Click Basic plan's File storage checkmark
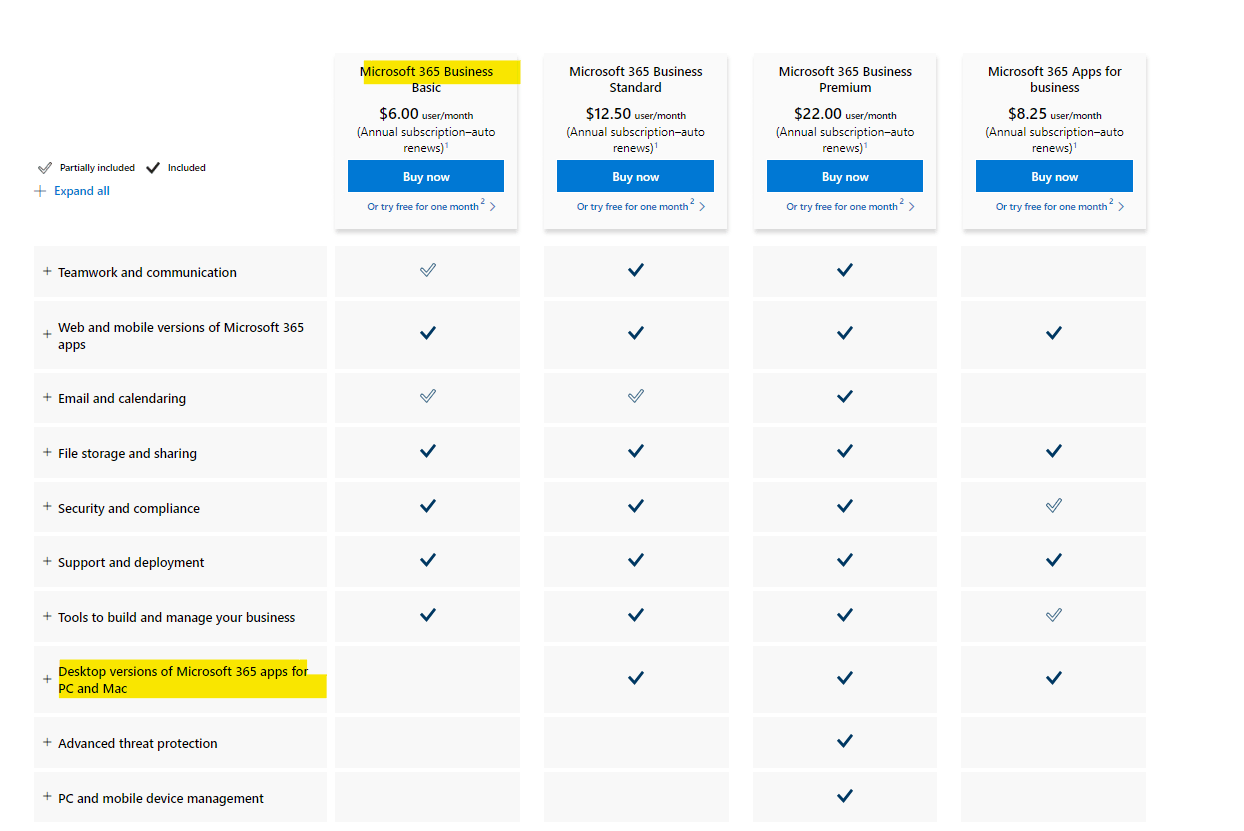The width and height of the screenshot is (1244, 831). pyautogui.click(x=428, y=451)
